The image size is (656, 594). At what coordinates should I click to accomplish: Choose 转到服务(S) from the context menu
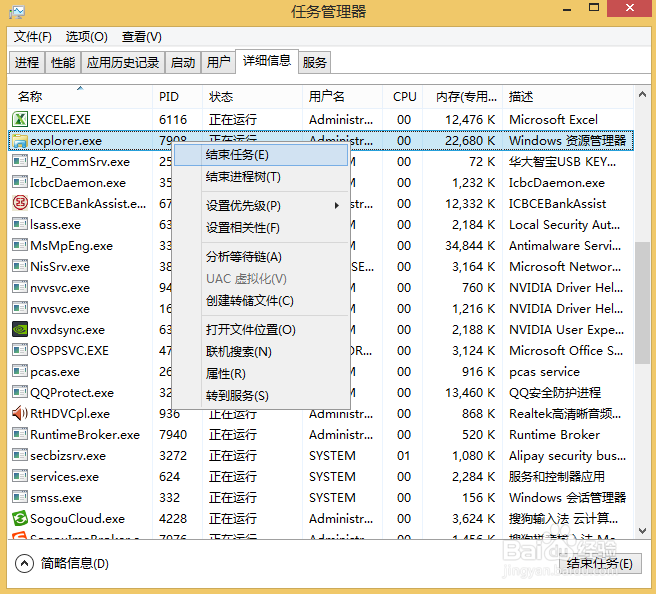[x=261, y=396]
